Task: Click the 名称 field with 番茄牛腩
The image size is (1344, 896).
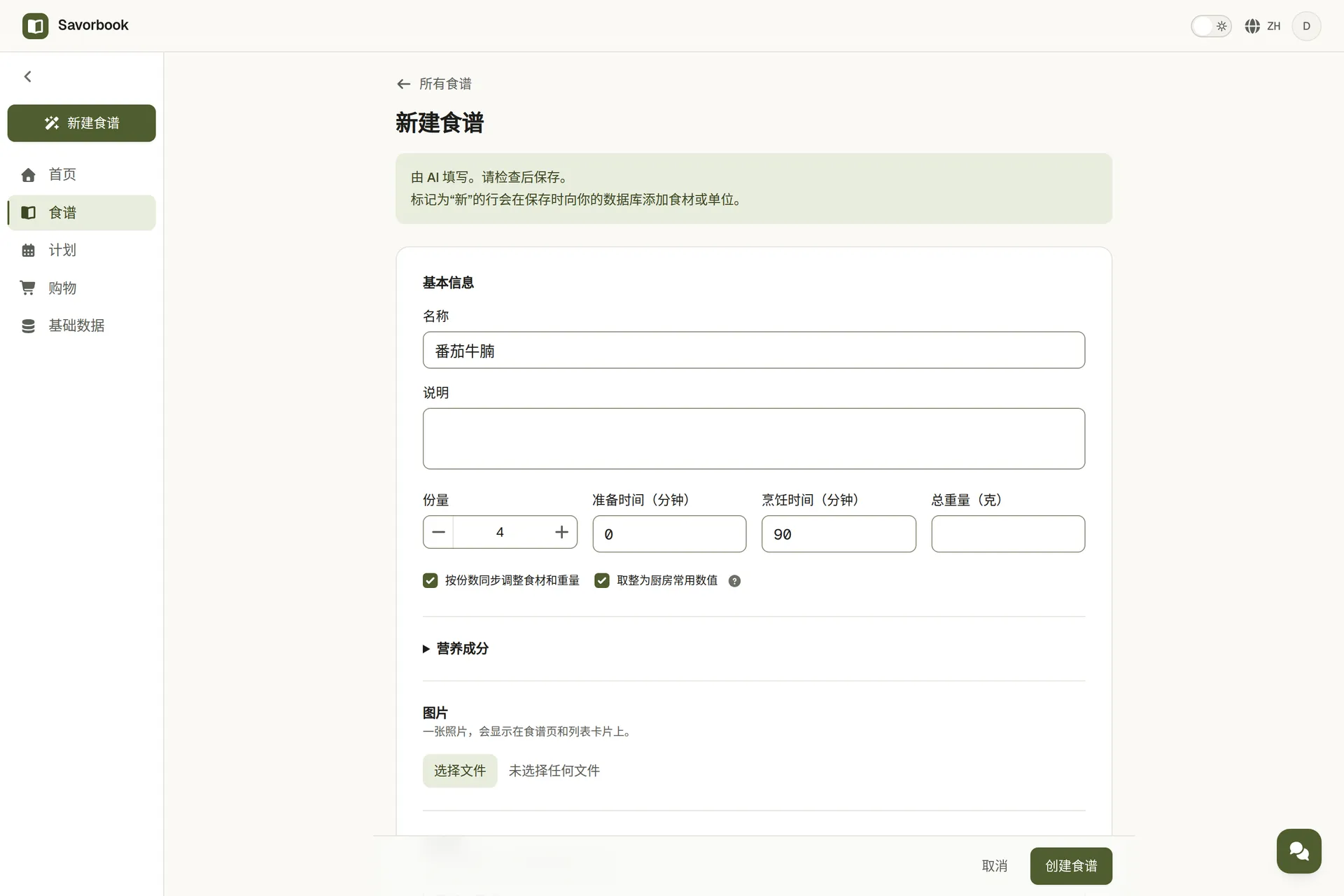Action: pos(754,350)
